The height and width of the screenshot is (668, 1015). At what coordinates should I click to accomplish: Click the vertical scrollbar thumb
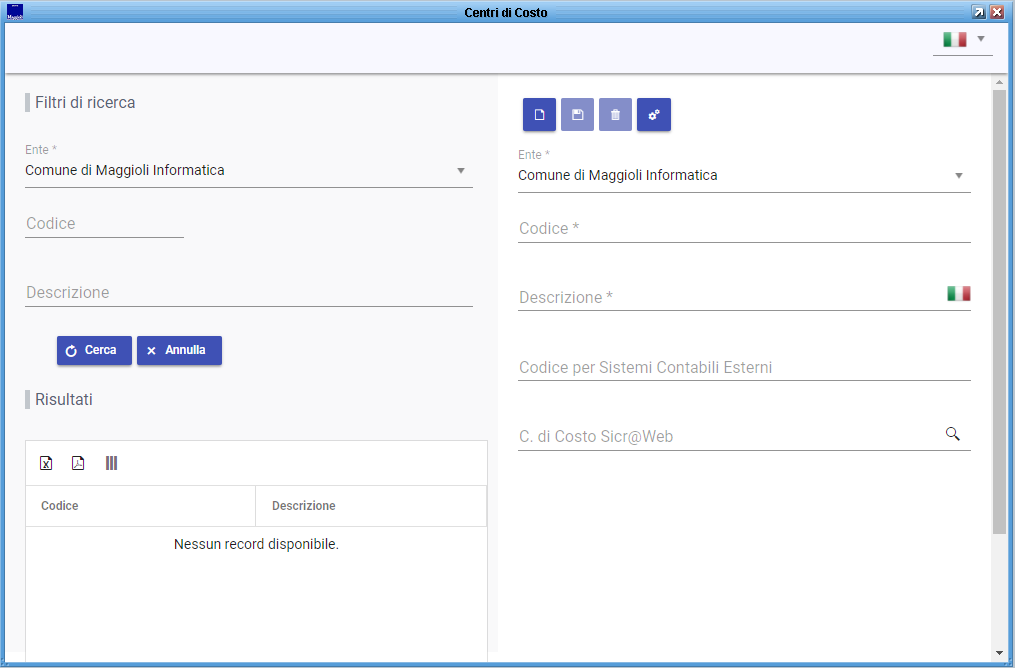pos(999,312)
